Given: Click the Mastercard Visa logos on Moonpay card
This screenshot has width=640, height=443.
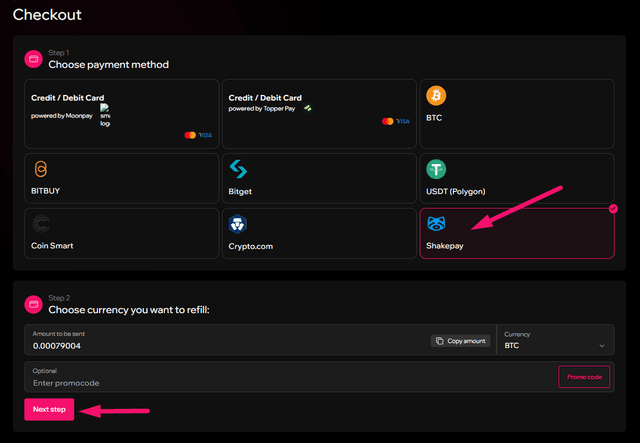Looking at the screenshot, I should (198, 135).
